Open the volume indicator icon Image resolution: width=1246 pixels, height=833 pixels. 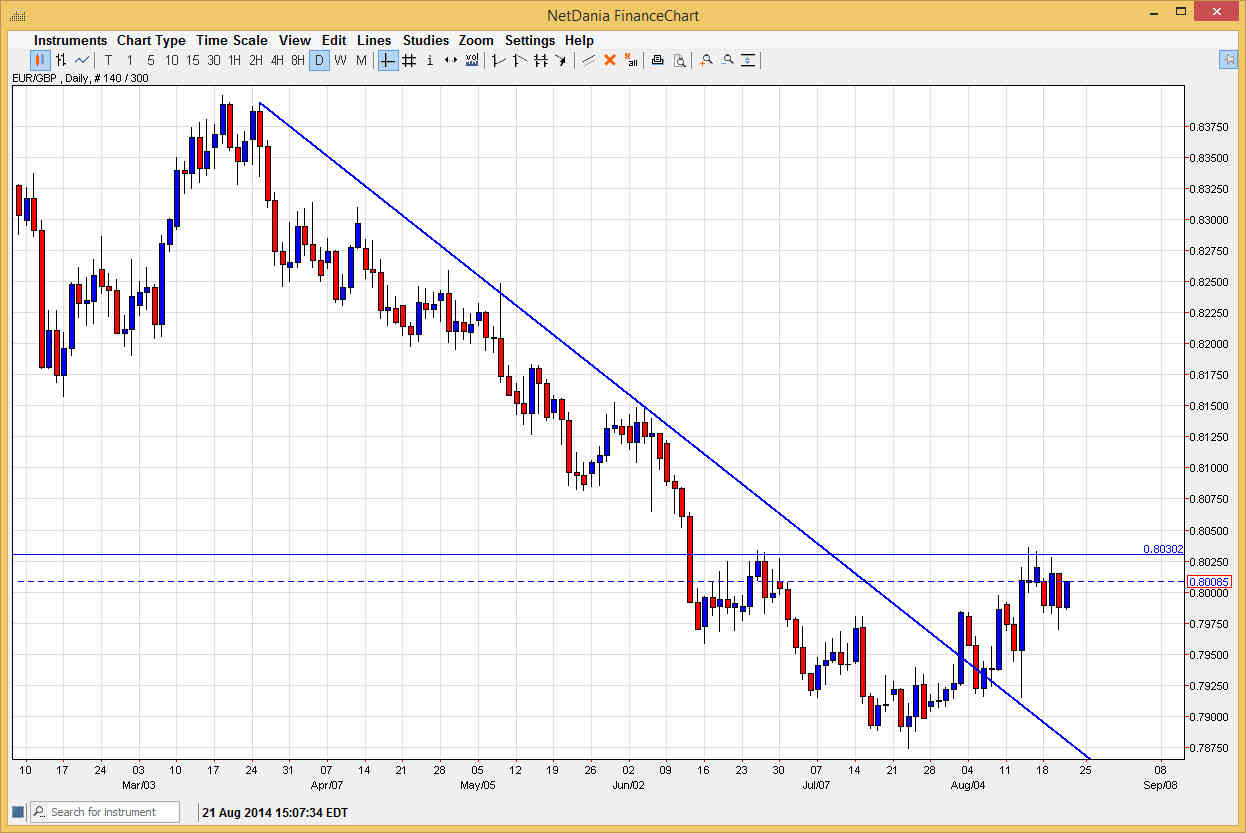[x=471, y=60]
